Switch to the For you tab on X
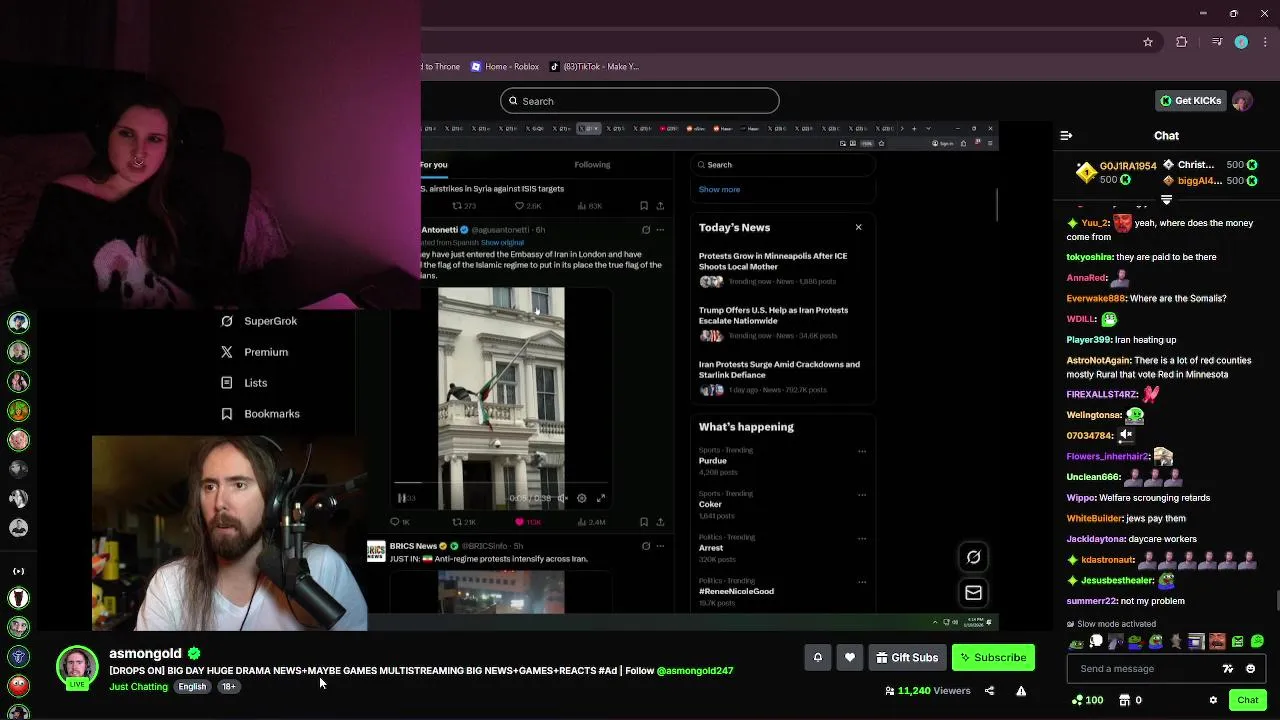This screenshot has width=1280, height=720. 433,165
